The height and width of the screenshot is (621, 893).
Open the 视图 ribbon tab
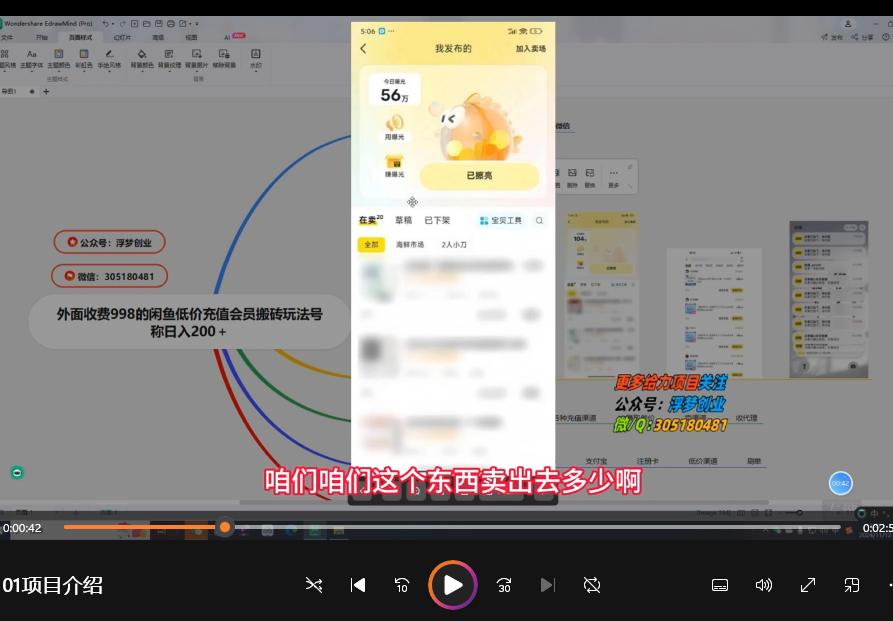click(191, 38)
